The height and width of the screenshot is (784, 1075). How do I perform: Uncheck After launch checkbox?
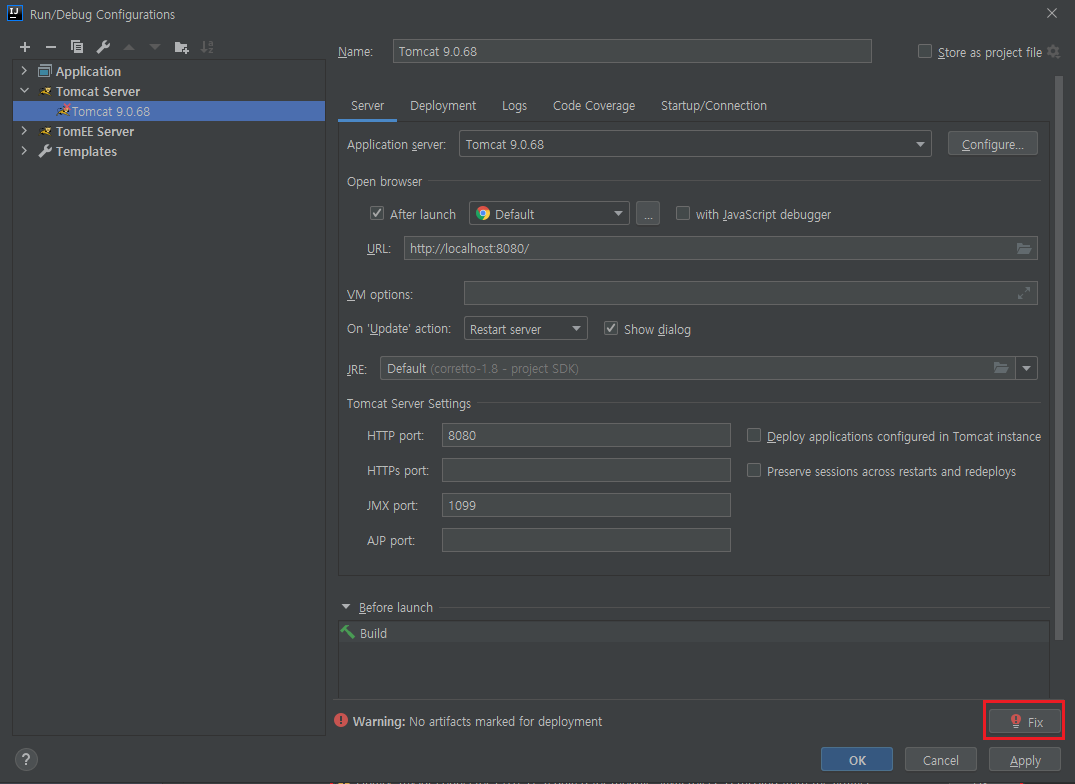point(376,213)
